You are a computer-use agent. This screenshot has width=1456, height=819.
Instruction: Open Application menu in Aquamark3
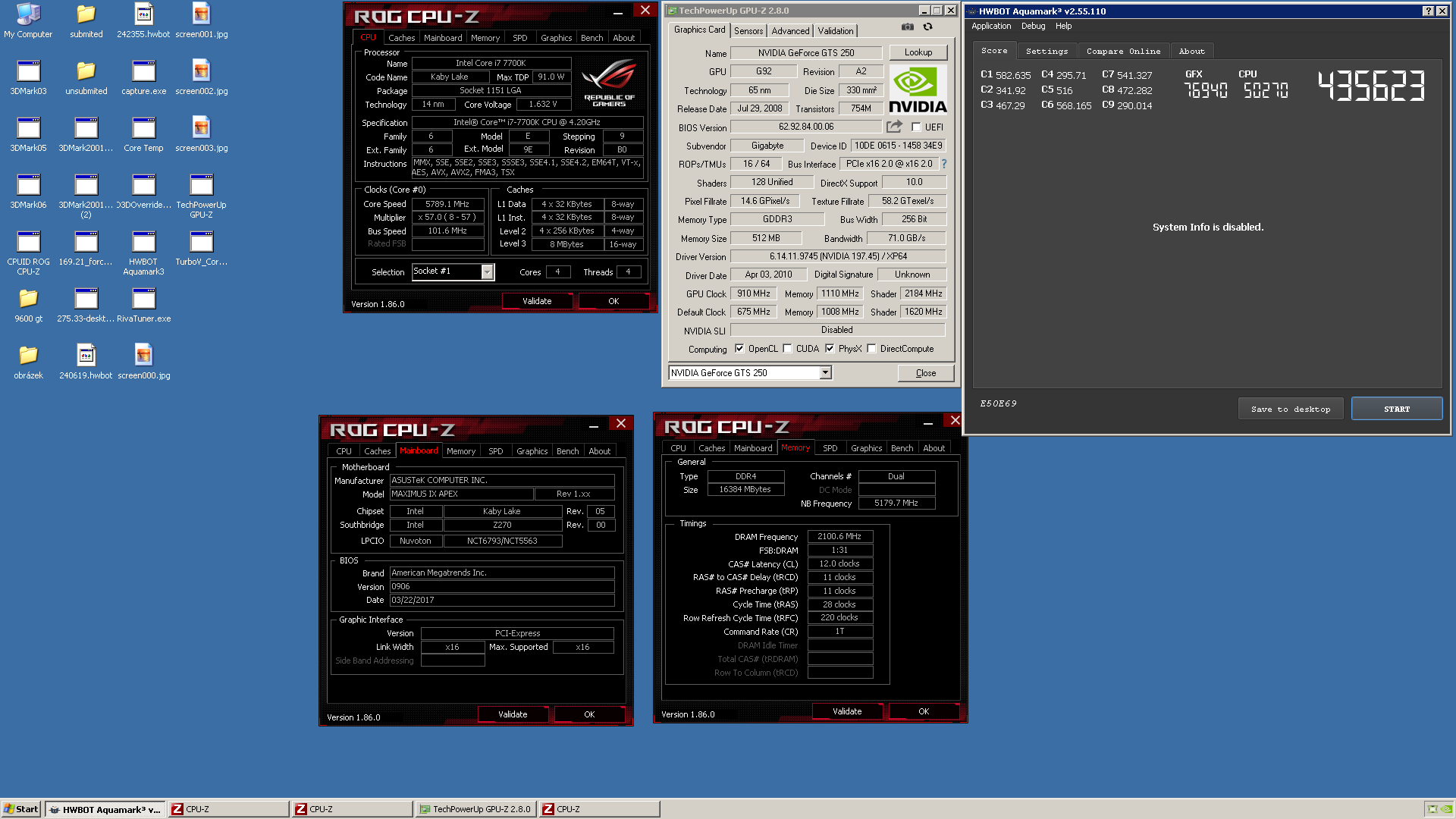[x=991, y=26]
